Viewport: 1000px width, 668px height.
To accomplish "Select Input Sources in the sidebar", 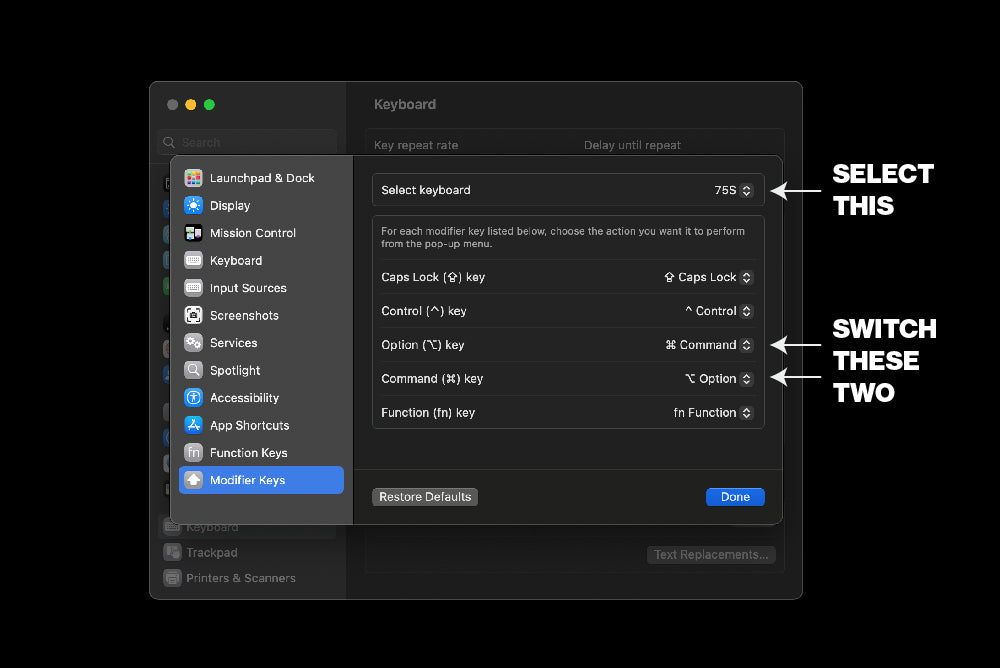I will tap(248, 288).
